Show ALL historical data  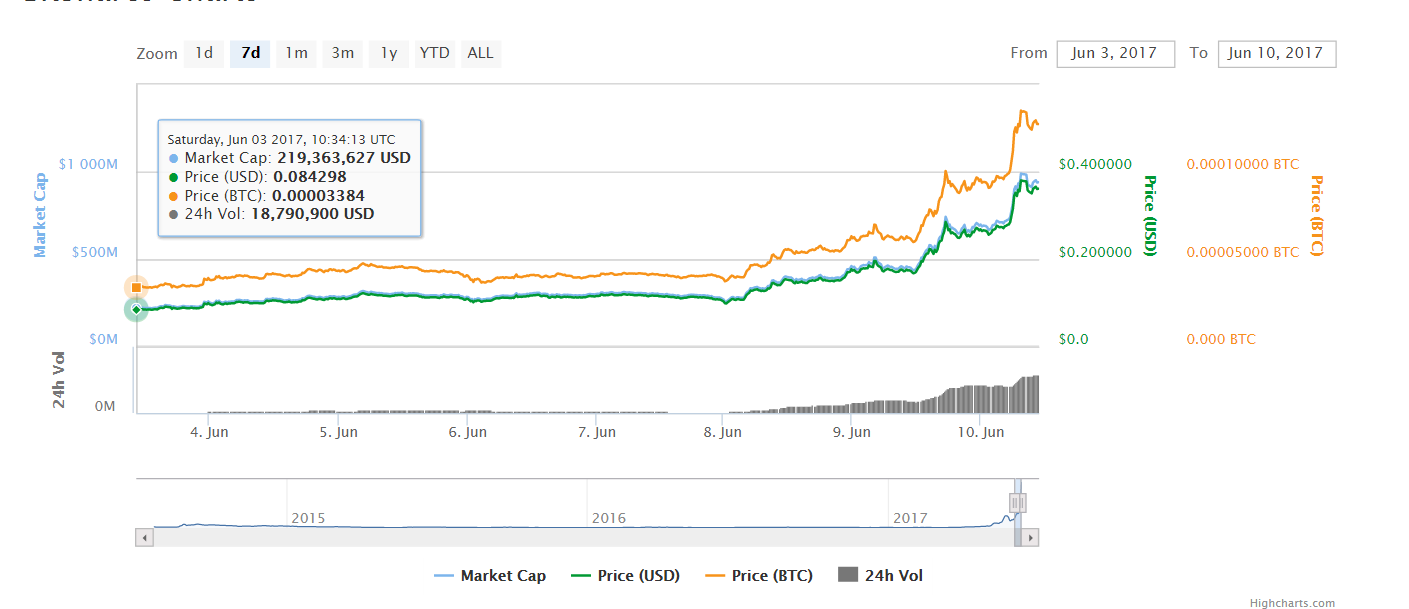click(480, 53)
